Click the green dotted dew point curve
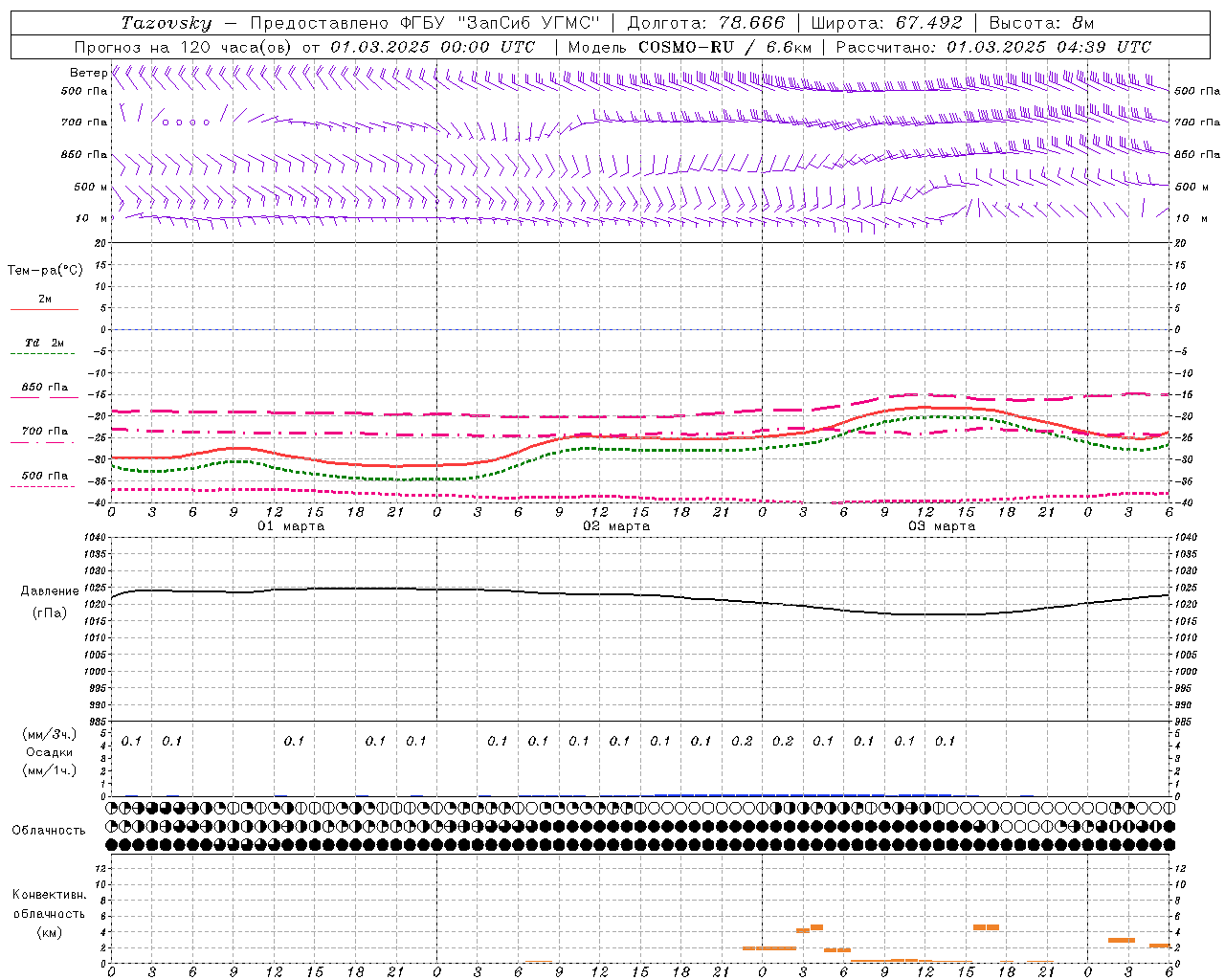The width and height of the screenshot is (1225, 980). pos(639,450)
